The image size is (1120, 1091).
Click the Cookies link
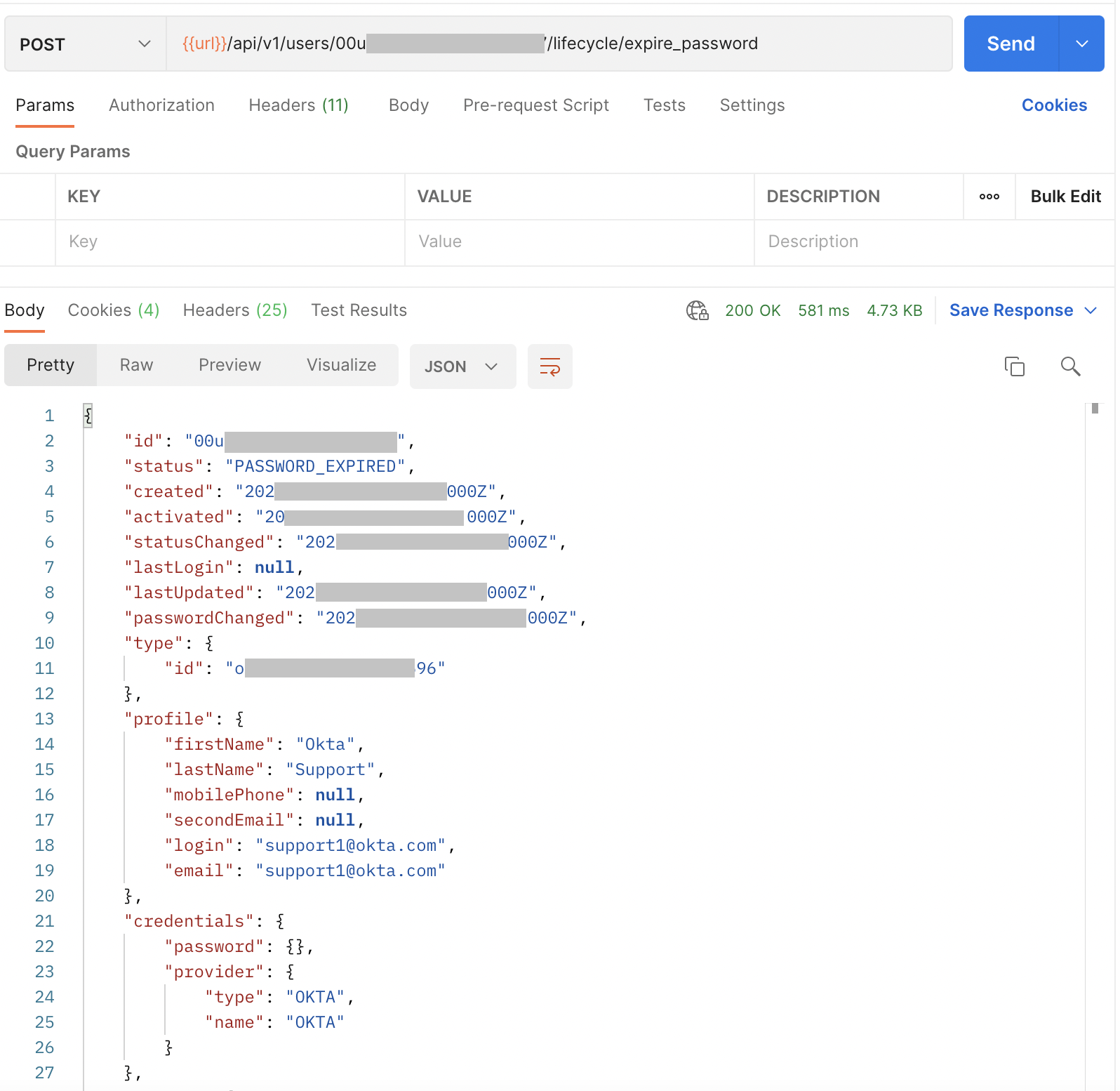click(1054, 105)
